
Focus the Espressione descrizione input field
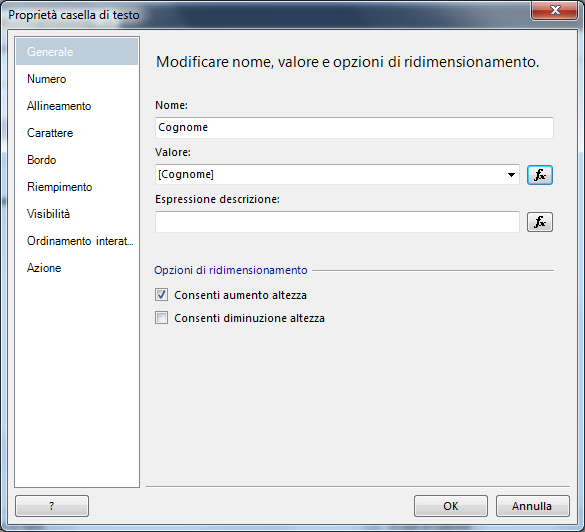tap(337, 222)
